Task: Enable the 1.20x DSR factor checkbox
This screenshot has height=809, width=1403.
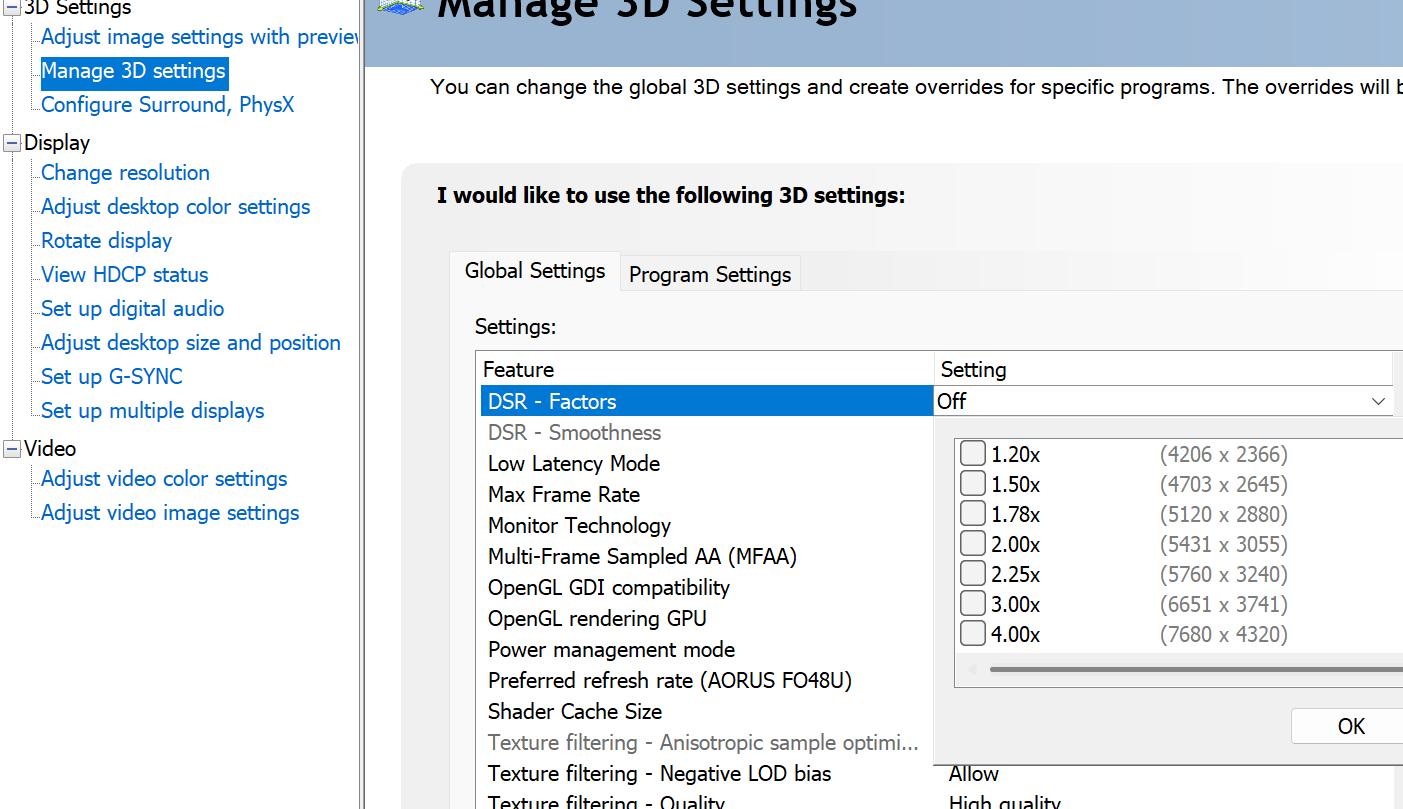Action: coord(973,454)
